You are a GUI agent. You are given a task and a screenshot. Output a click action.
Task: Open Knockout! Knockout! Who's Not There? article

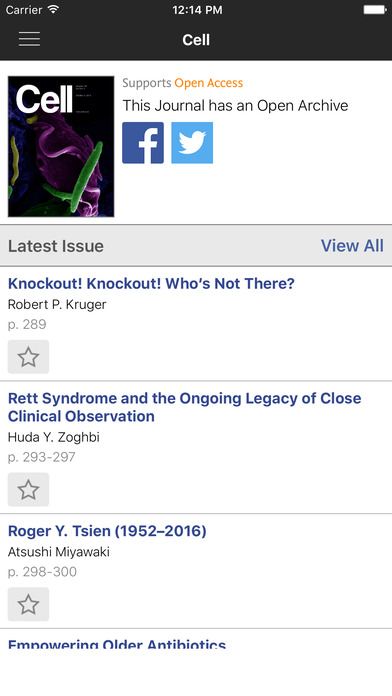coord(151,284)
